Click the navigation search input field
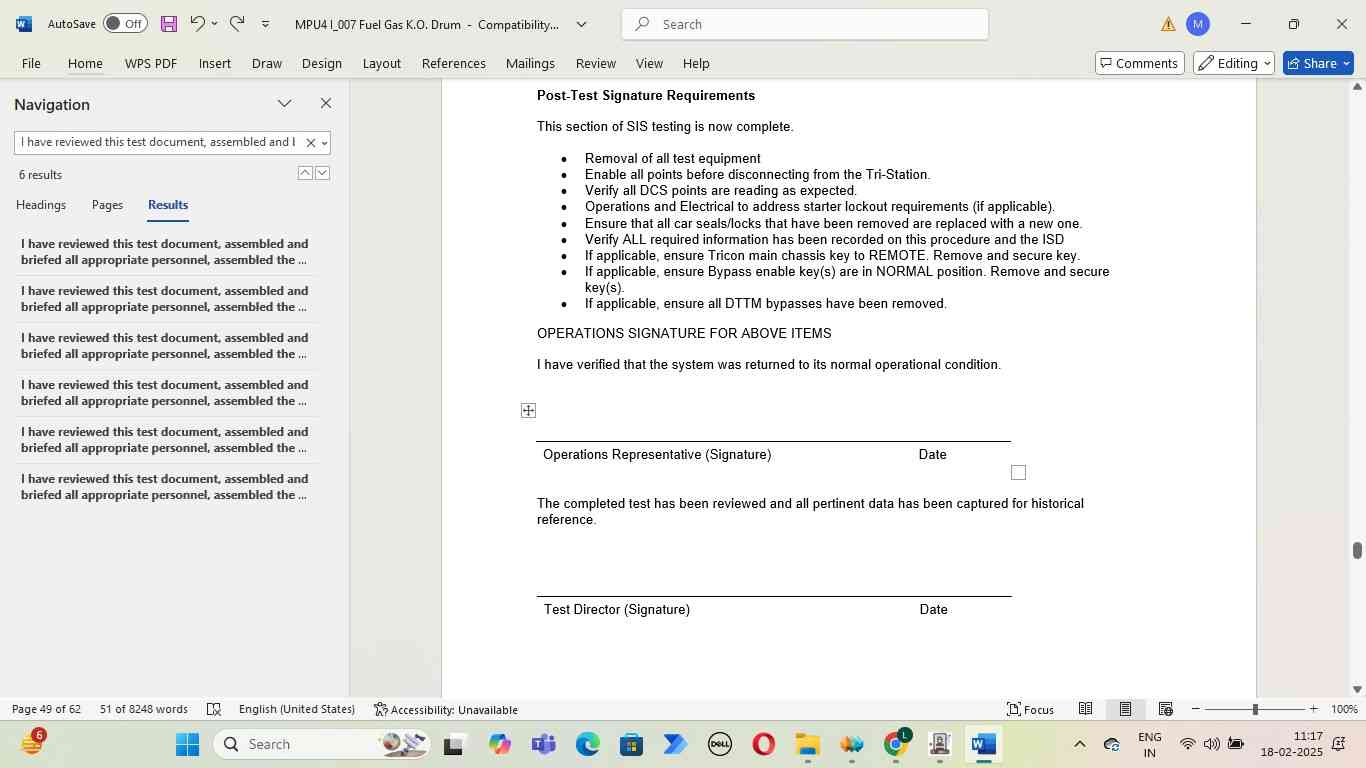1366x768 pixels. pos(158,142)
